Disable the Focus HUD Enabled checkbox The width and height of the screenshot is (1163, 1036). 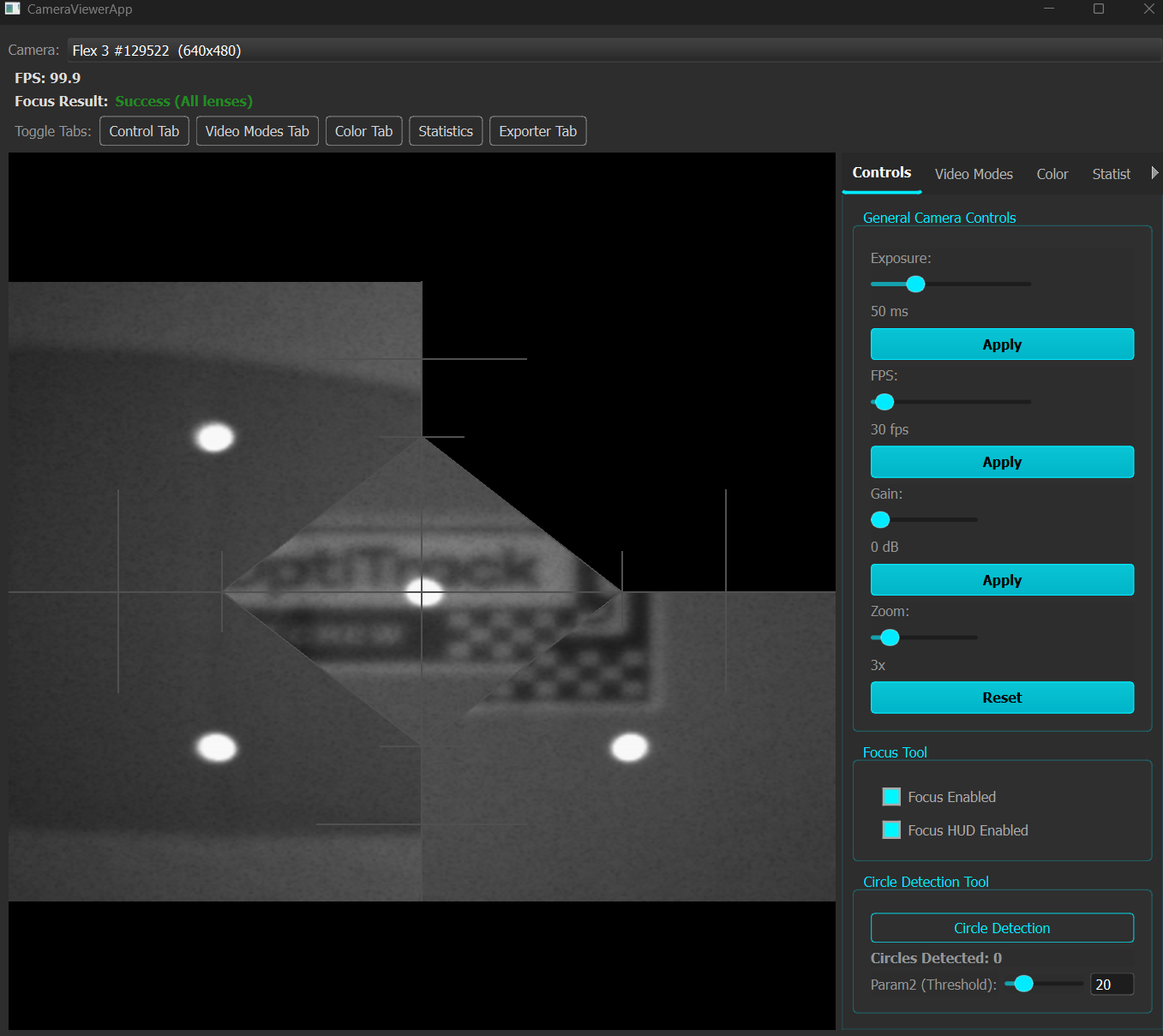(891, 829)
